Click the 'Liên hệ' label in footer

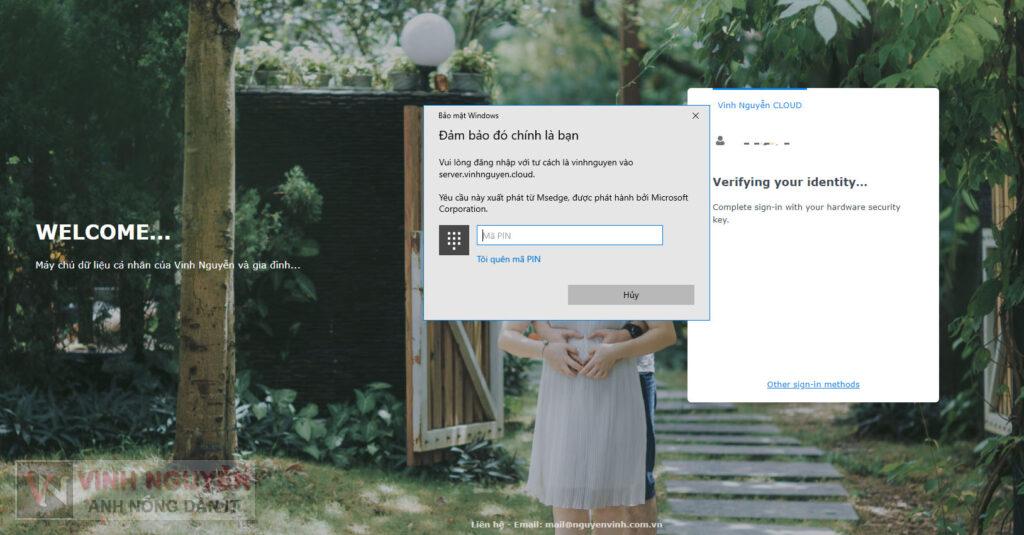pyautogui.click(x=490, y=524)
